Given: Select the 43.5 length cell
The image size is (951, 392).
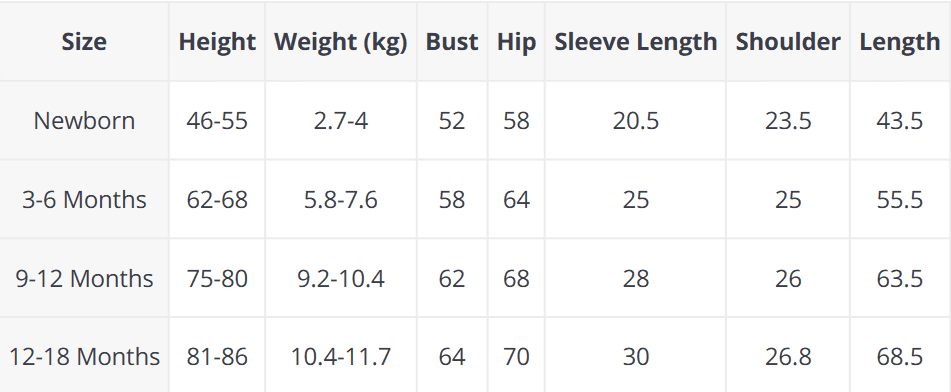Looking at the screenshot, I should tap(899, 121).
